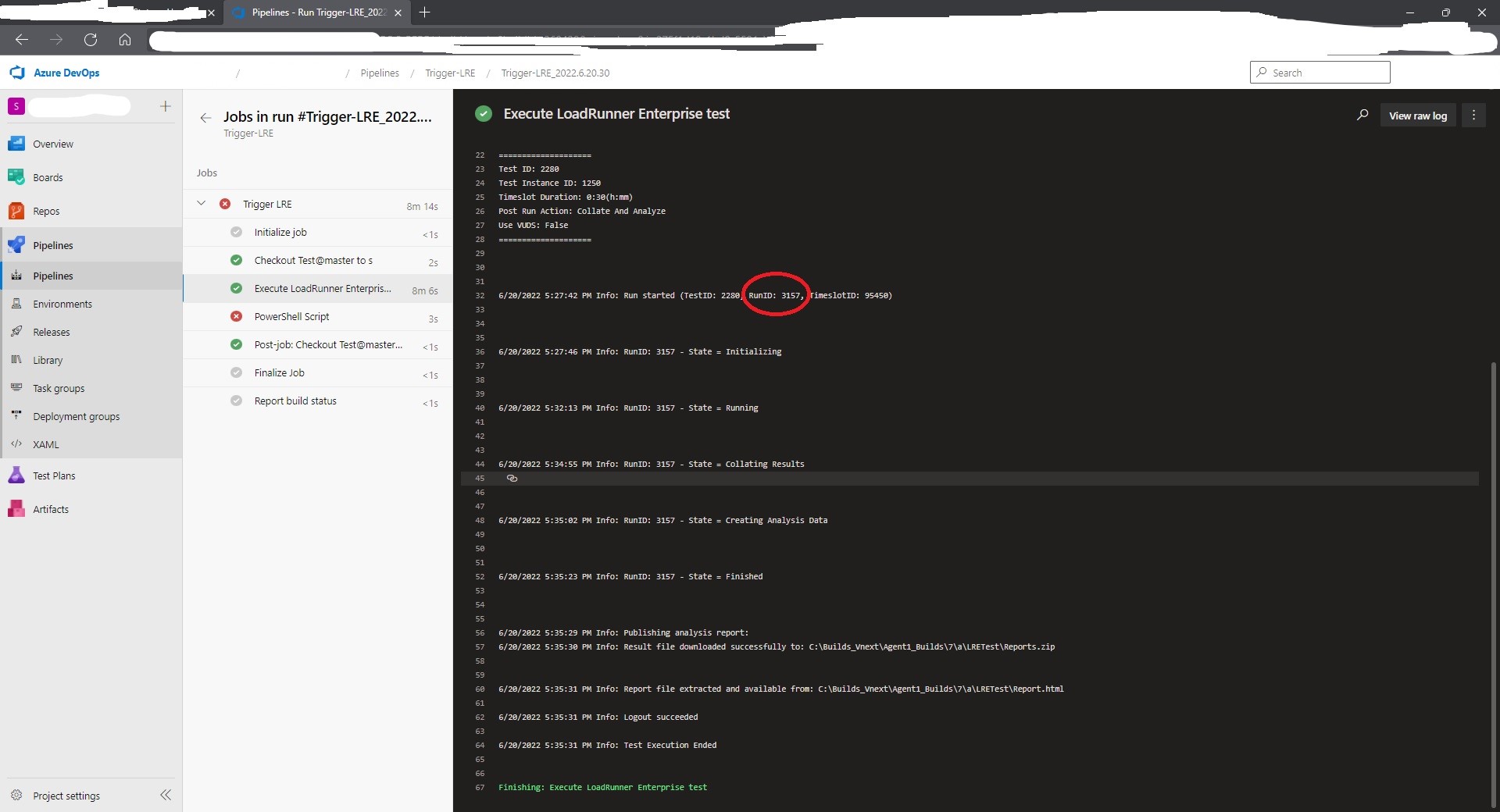Click log line 'State = Finished'

[x=630, y=577]
